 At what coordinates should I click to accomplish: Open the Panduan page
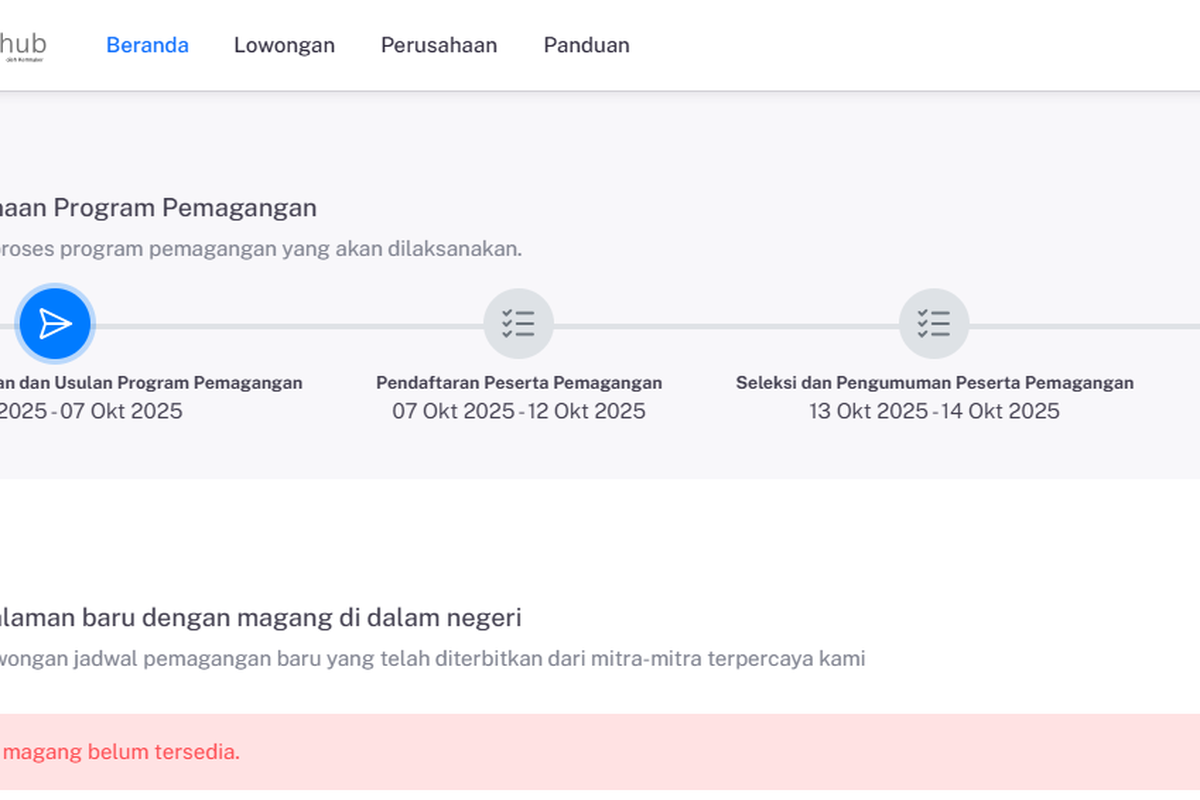[x=586, y=45]
